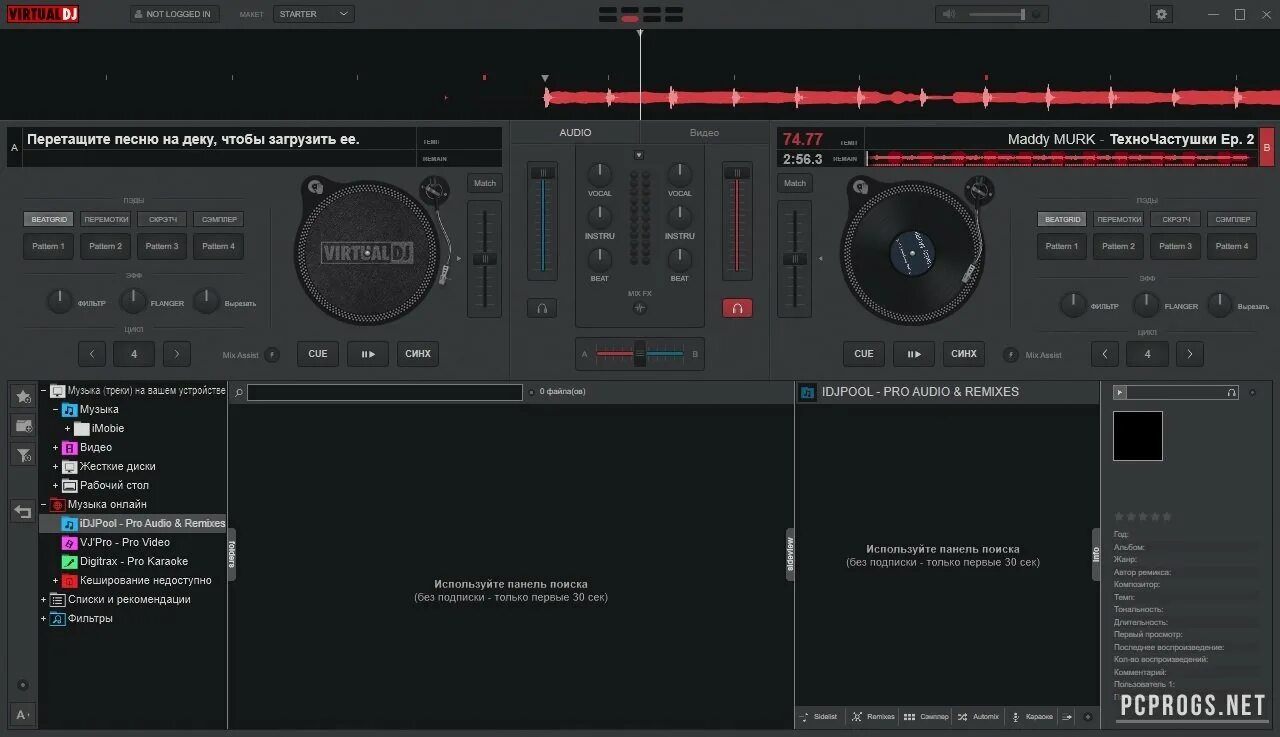Click master volume slider in title bar
This screenshot has height=737, width=1280.
tap(997, 14)
